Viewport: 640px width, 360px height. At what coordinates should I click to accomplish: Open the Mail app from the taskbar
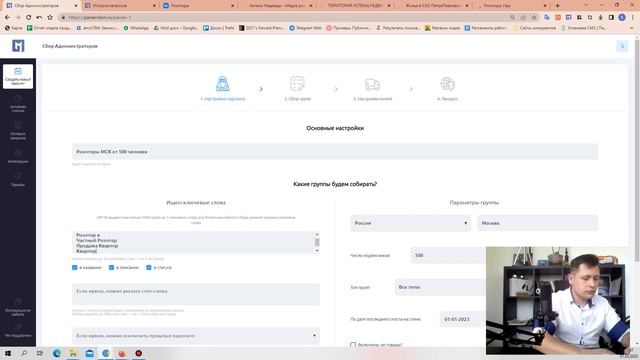click(89, 353)
